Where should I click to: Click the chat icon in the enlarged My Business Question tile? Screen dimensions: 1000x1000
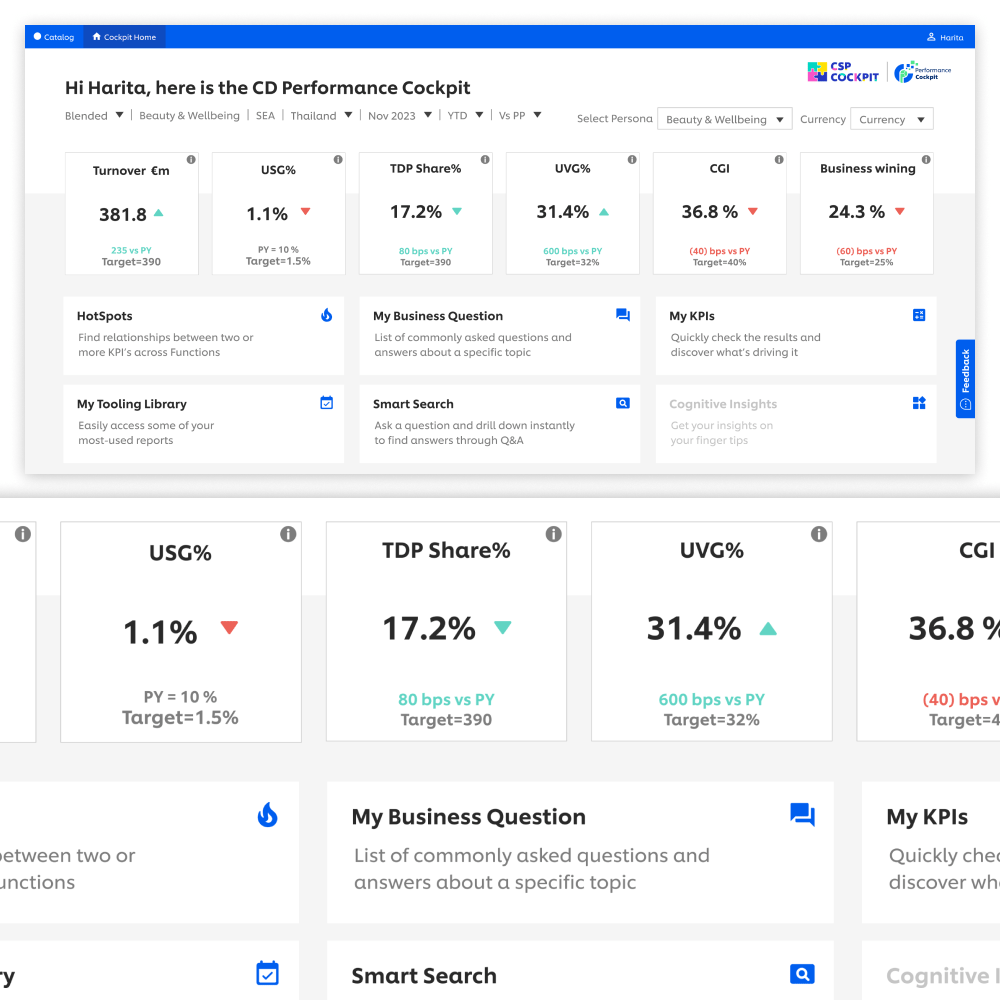pyautogui.click(x=802, y=815)
